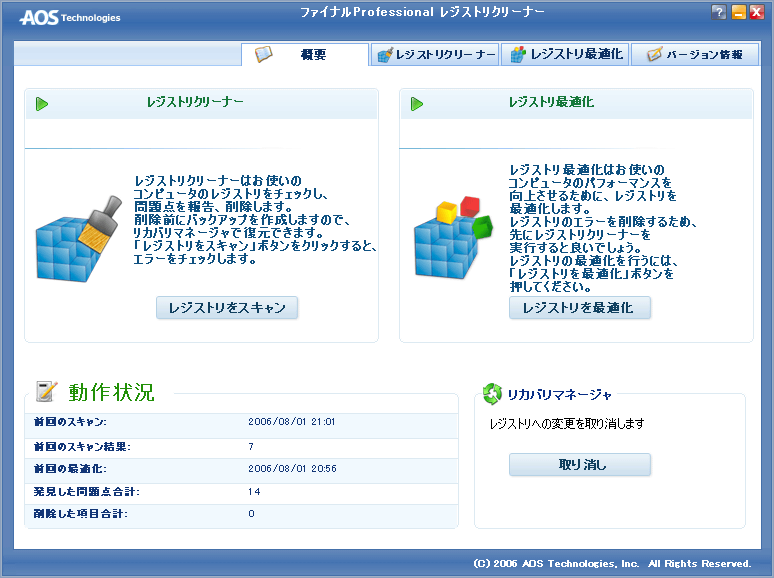Viewport: 774px width, 578px height.
Task: Click the scan result value 7
Action: click(x=251, y=447)
